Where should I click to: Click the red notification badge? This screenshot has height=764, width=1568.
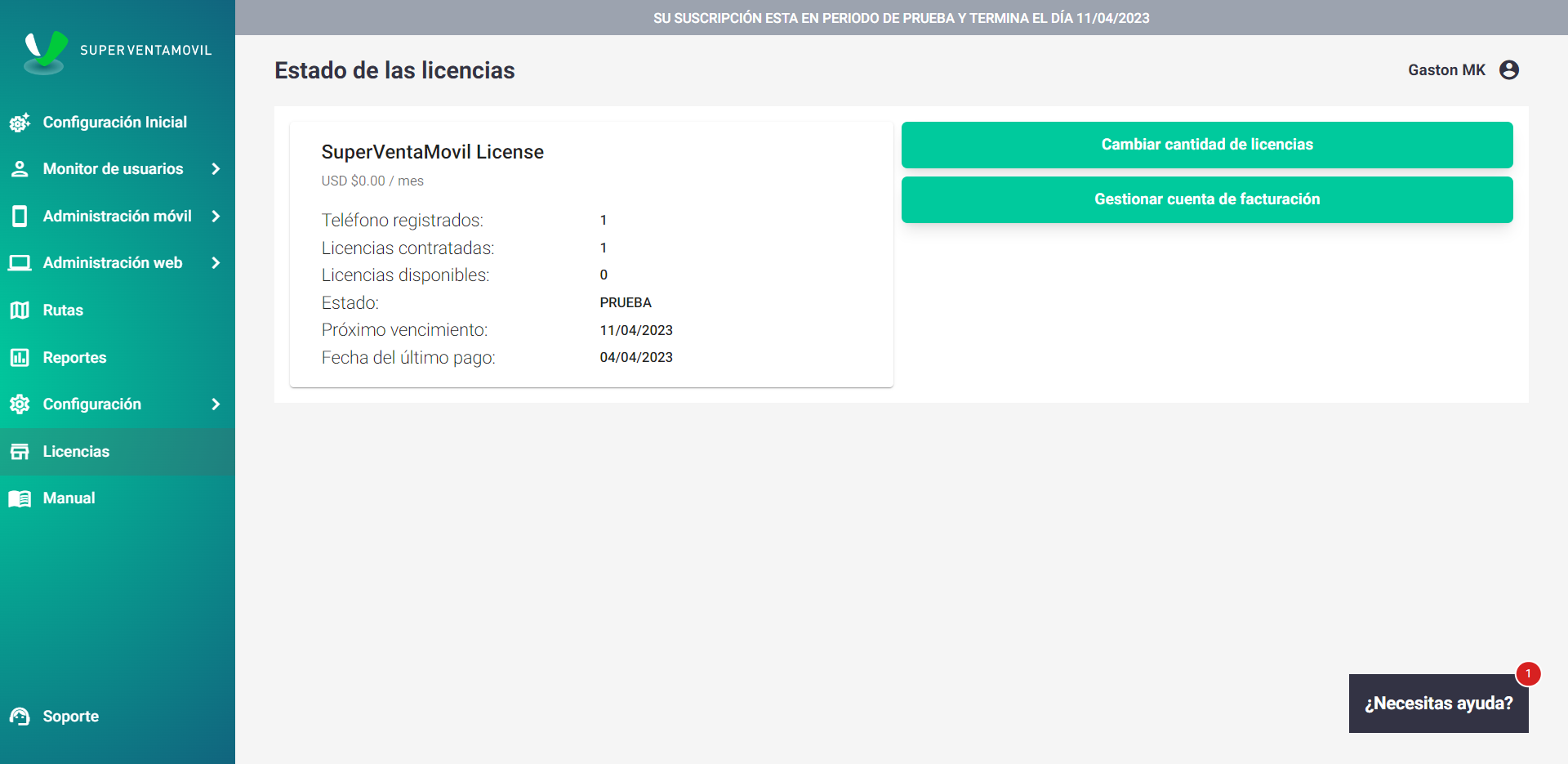[1528, 674]
